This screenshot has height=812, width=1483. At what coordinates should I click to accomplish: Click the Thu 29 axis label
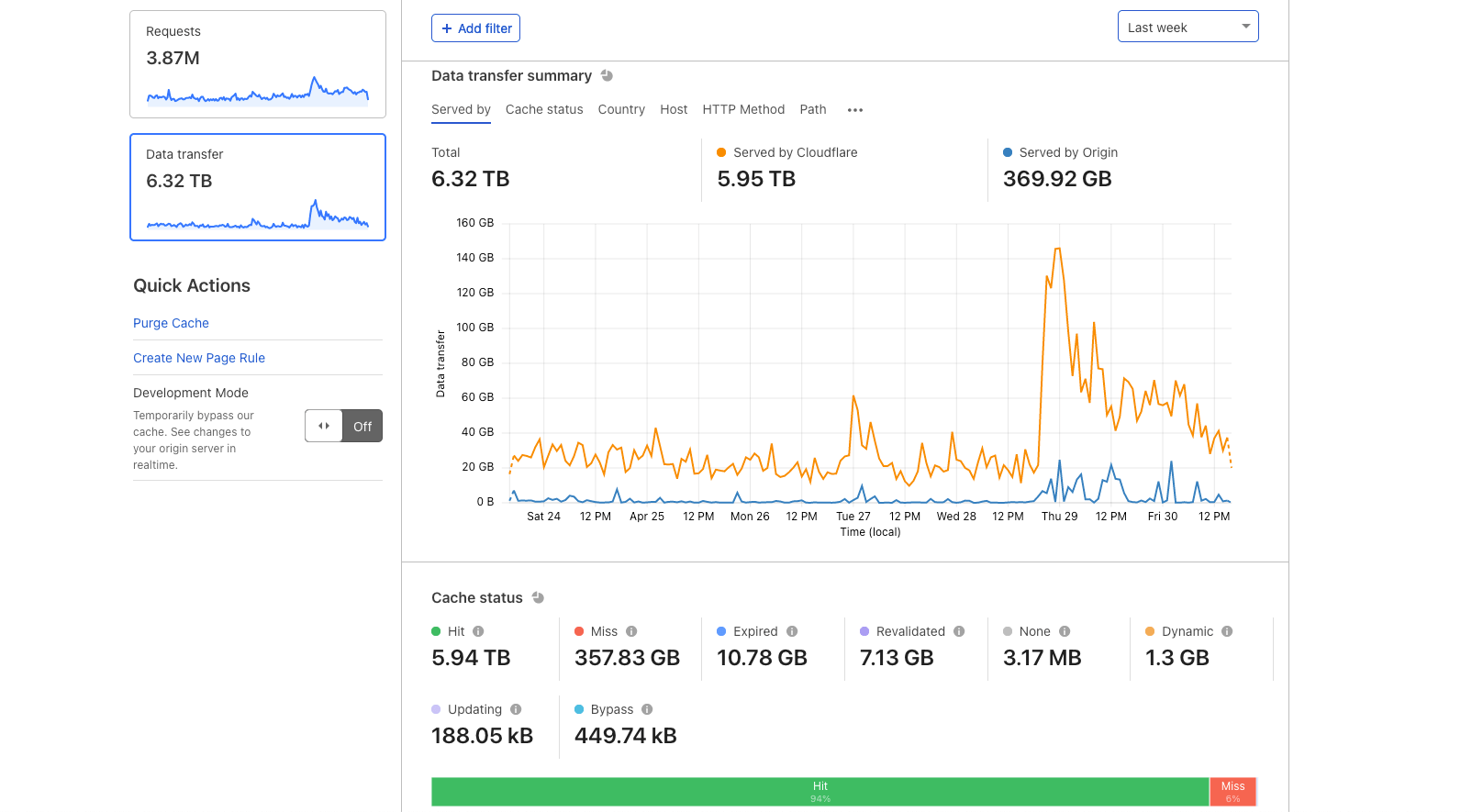pyautogui.click(x=1059, y=517)
